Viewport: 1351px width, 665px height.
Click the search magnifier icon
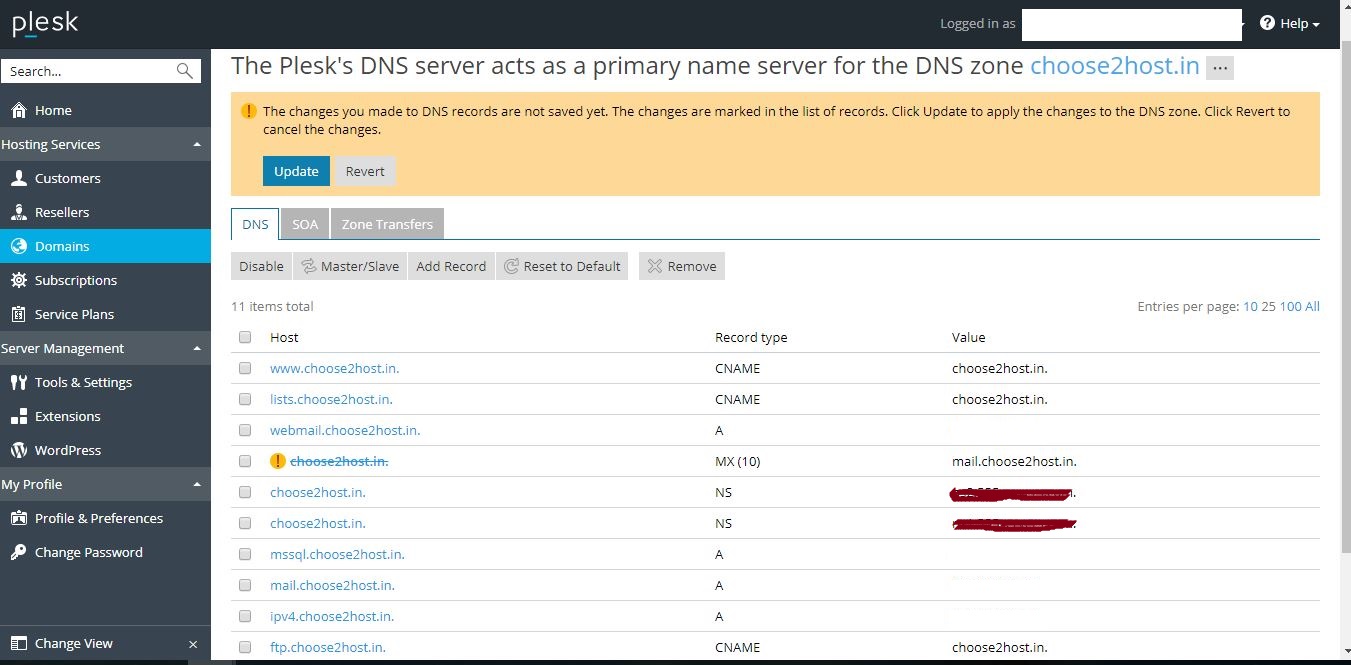pyautogui.click(x=184, y=71)
